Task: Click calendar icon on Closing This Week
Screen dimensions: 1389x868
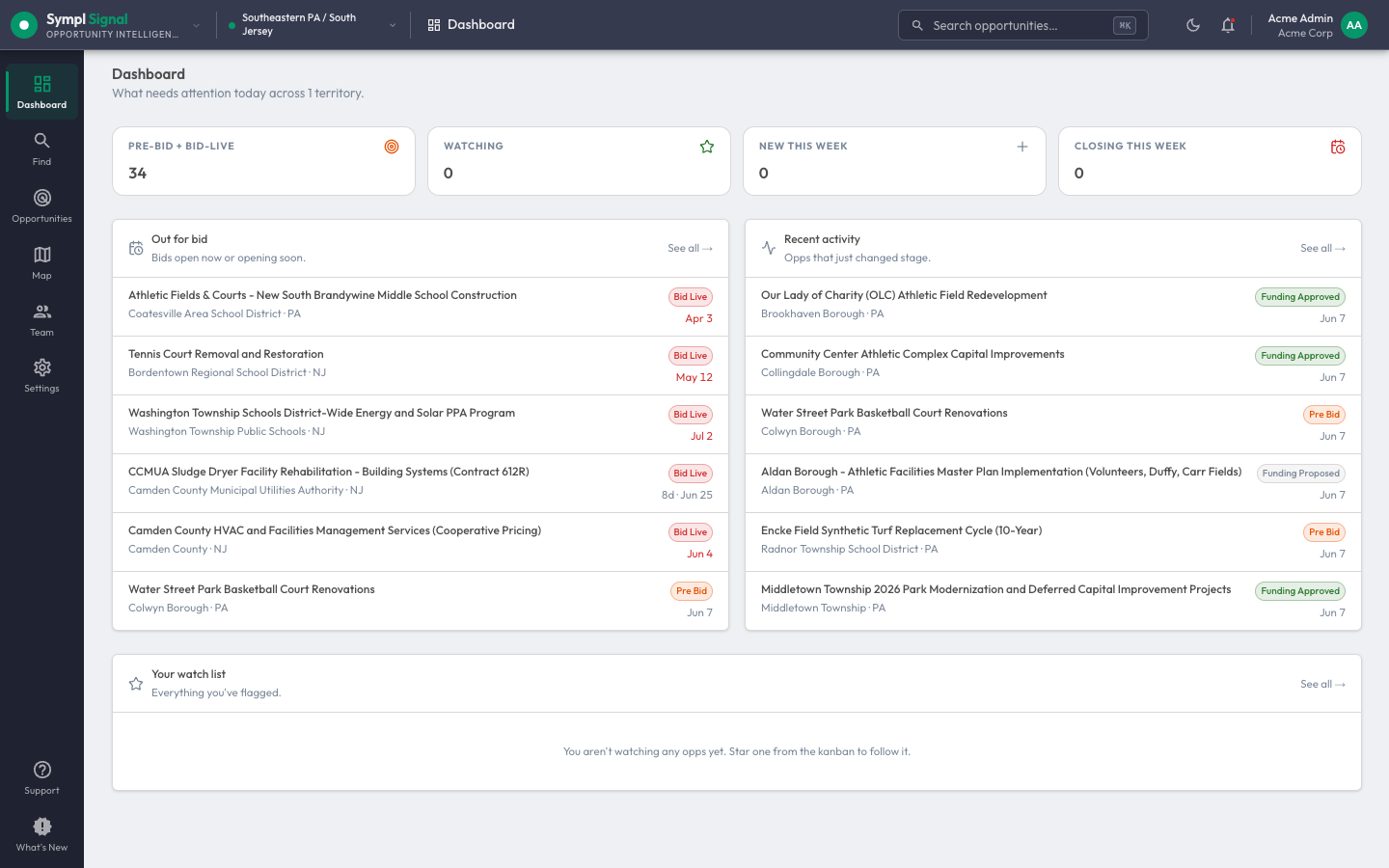Action: pos(1338,147)
